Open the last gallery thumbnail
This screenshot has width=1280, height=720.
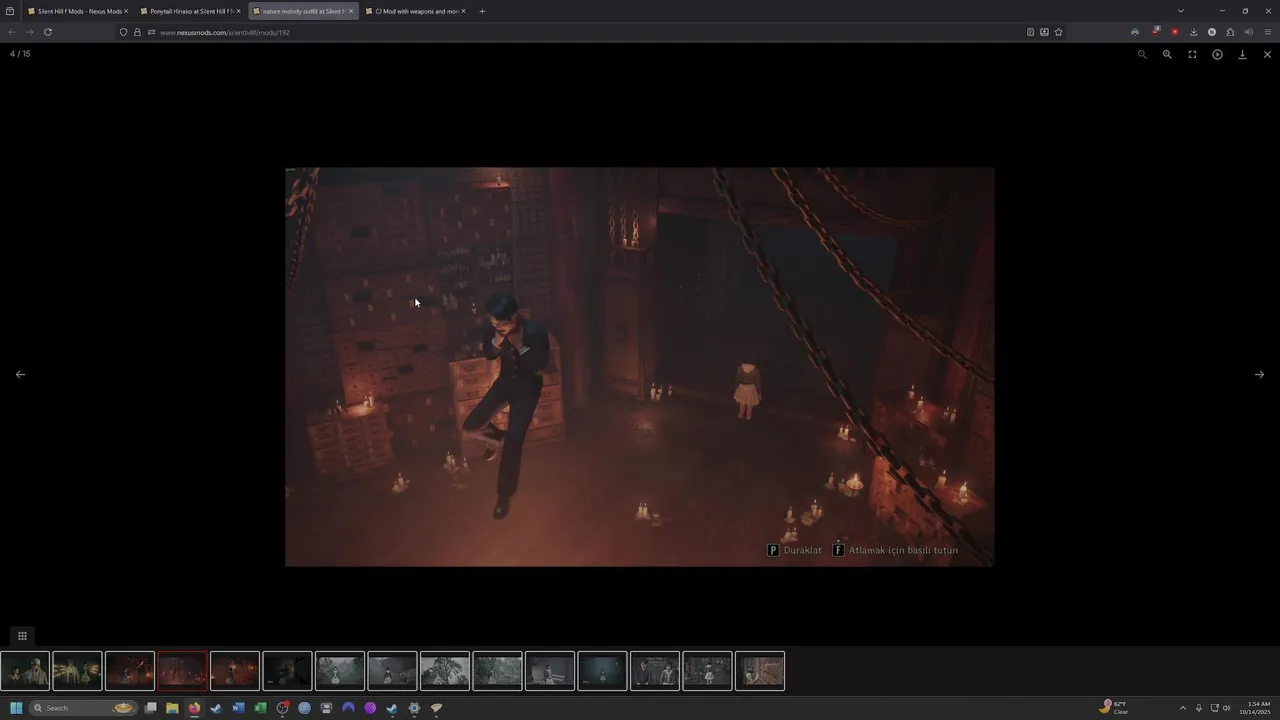click(760, 671)
